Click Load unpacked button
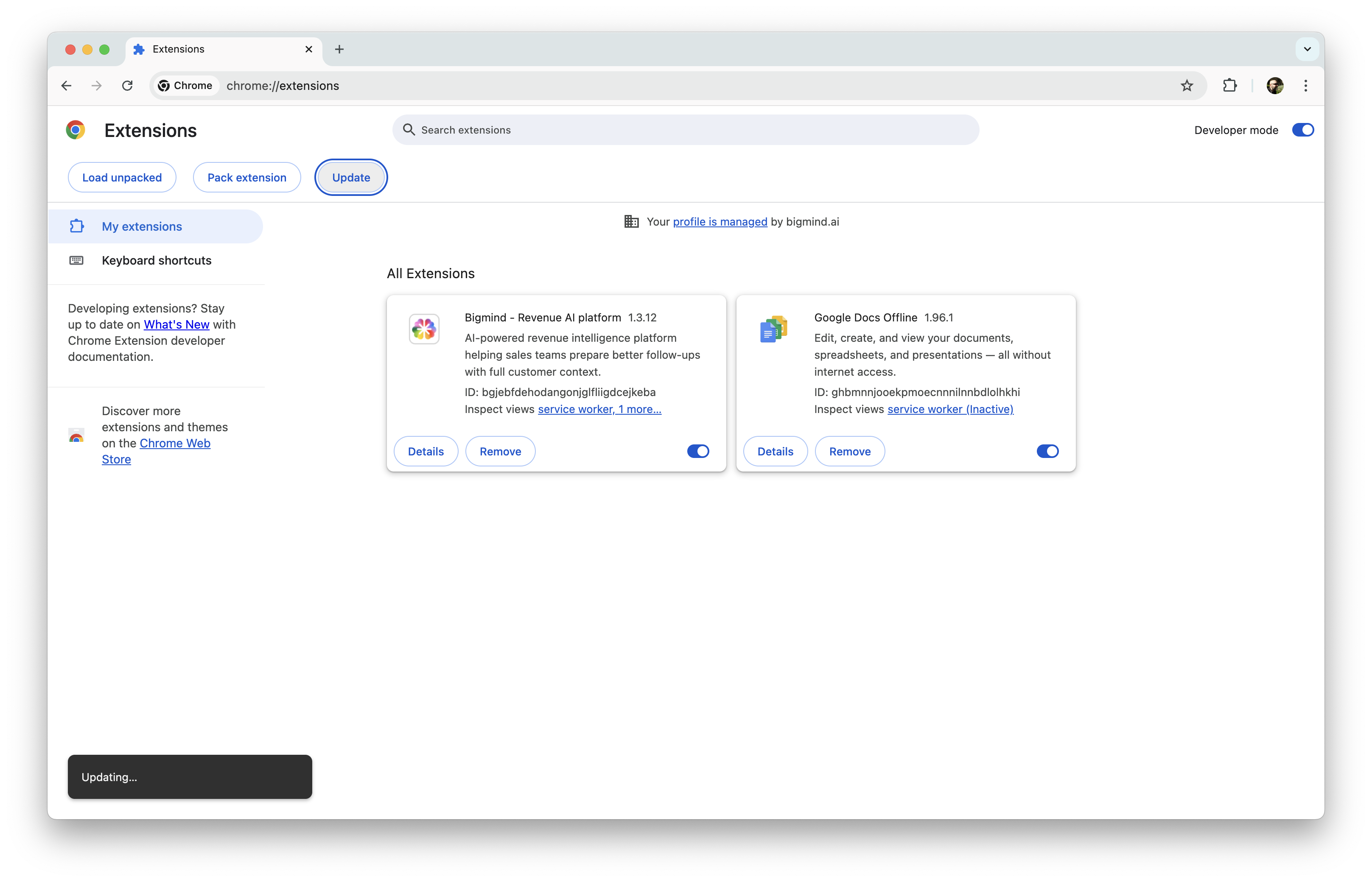The image size is (1372, 882). [122, 178]
